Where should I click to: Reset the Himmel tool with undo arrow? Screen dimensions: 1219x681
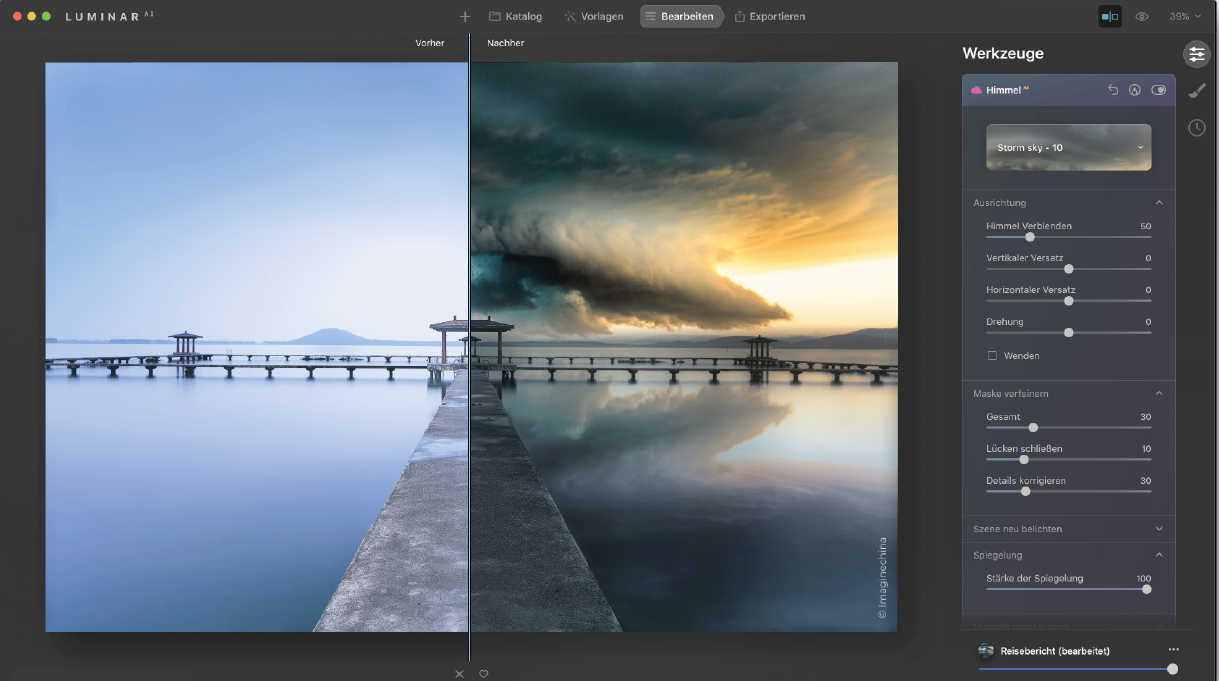(1113, 90)
